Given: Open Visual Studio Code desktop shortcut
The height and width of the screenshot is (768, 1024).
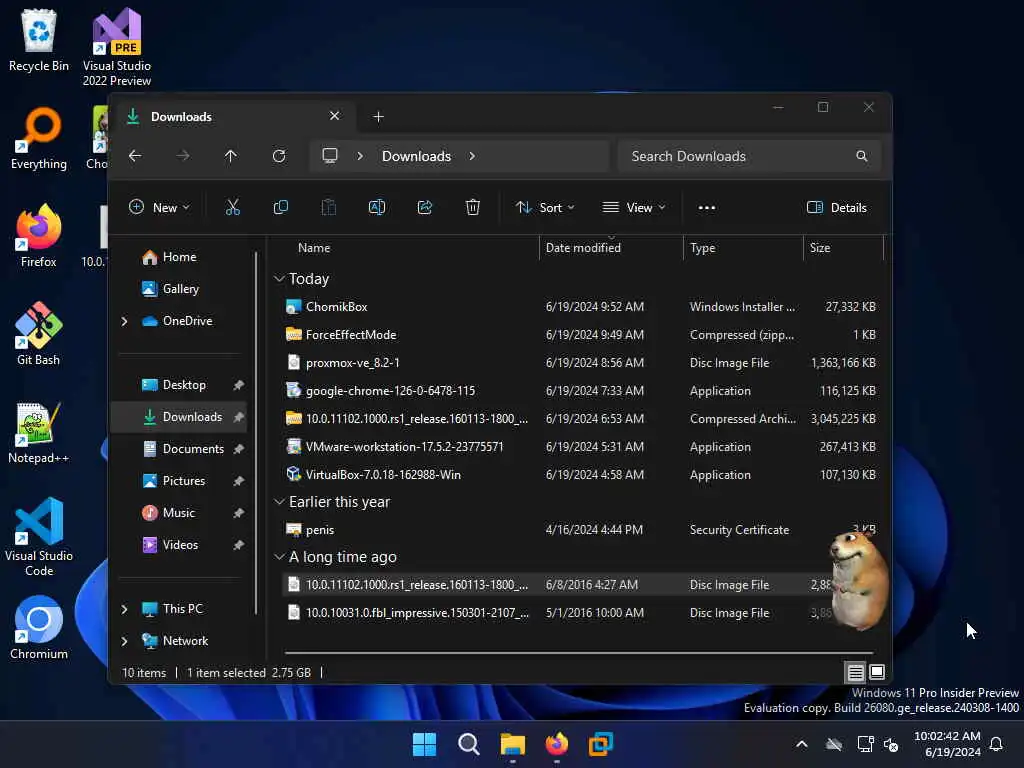Looking at the screenshot, I should tap(39, 537).
